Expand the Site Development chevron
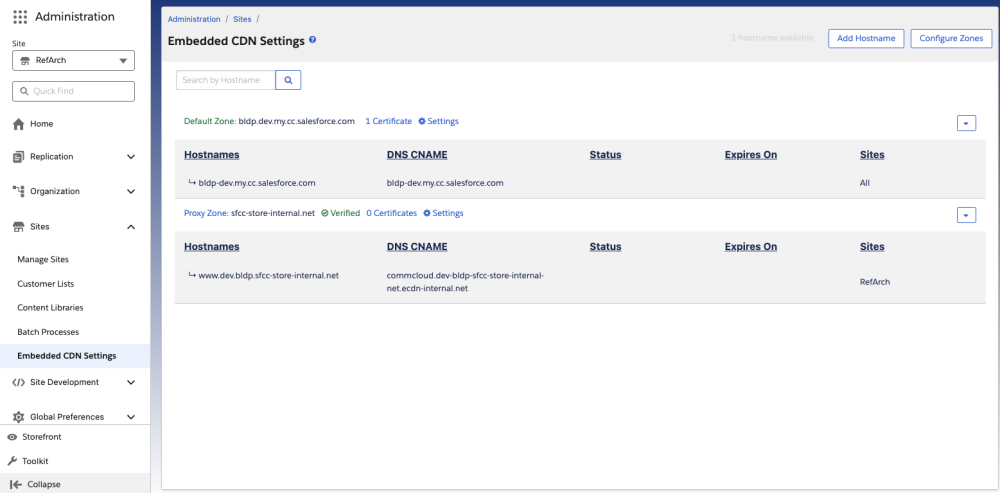This screenshot has width=1000, height=493. click(131, 383)
